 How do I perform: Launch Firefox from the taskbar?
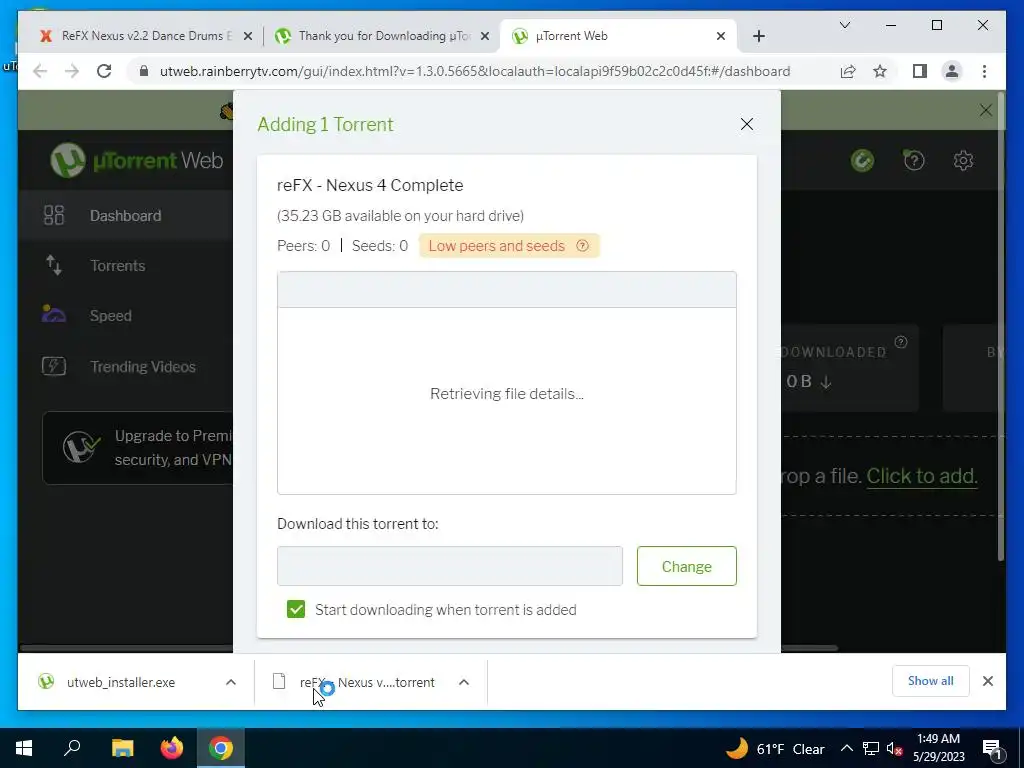coord(172,748)
